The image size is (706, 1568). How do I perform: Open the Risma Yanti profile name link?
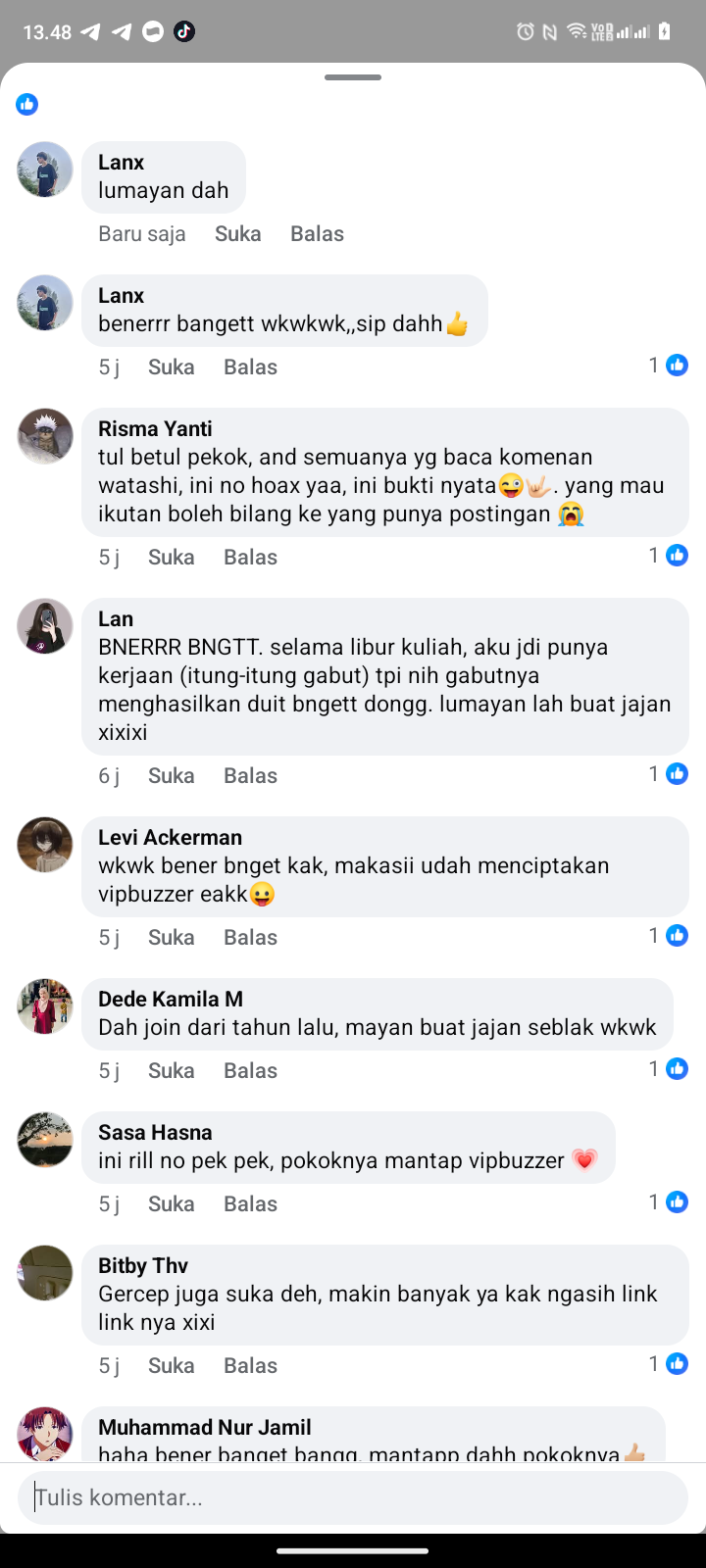[x=155, y=429]
